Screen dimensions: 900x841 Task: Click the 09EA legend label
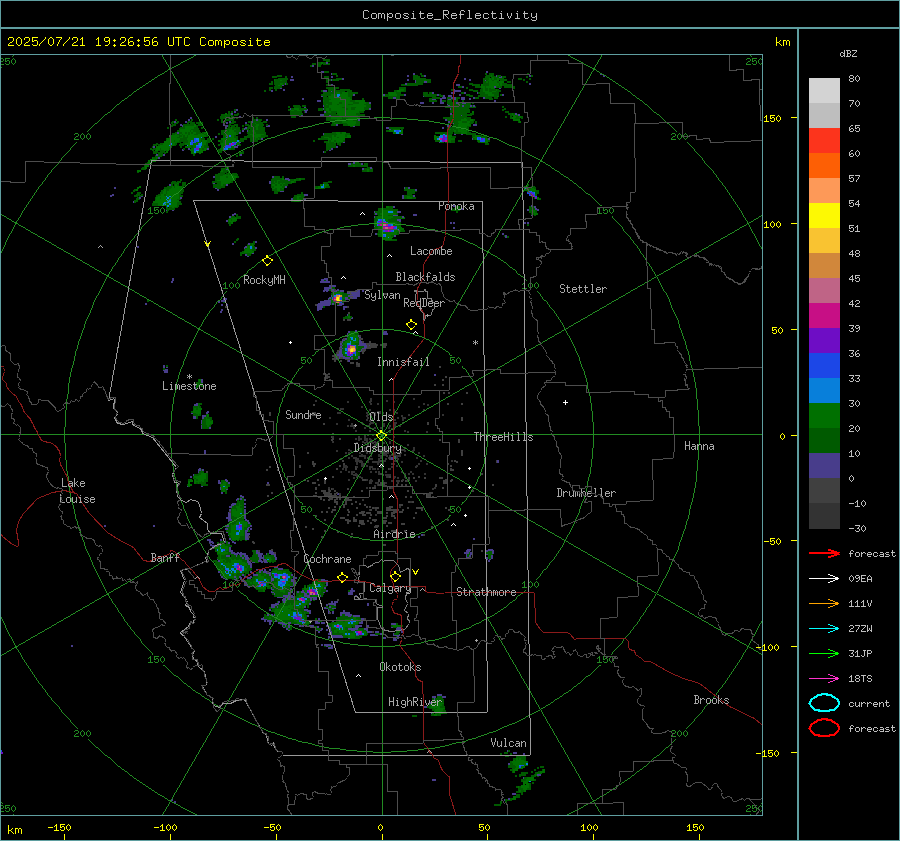coord(860,579)
